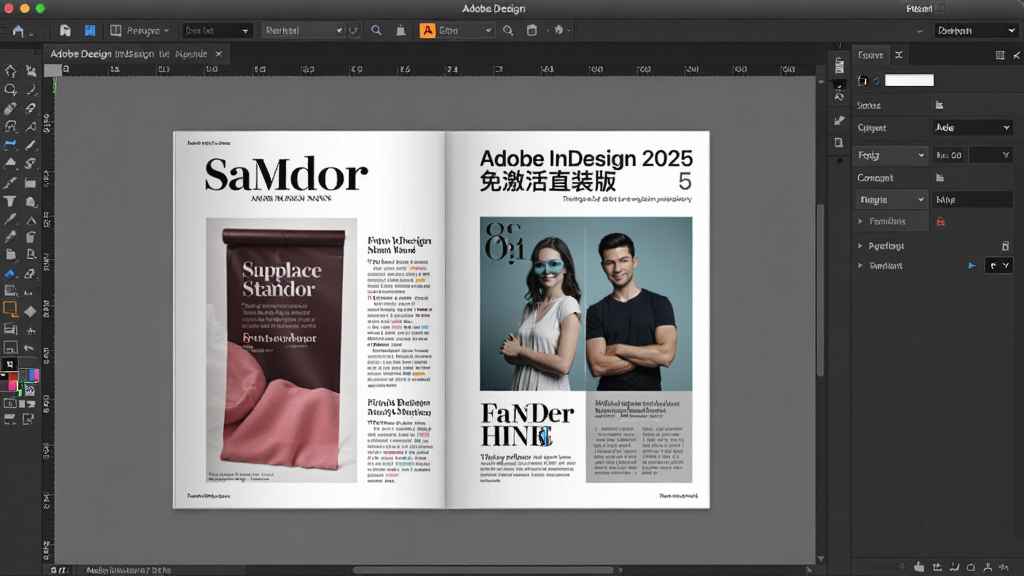Screen dimensions: 1024x576
Task: Click the pink-red color swatch in toolbox
Action: click(12, 385)
